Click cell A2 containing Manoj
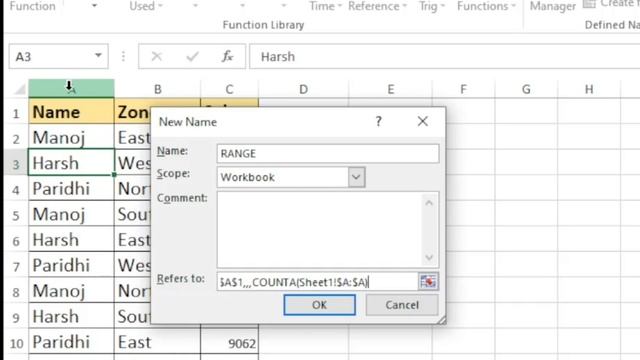 pyautogui.click(x=71, y=138)
